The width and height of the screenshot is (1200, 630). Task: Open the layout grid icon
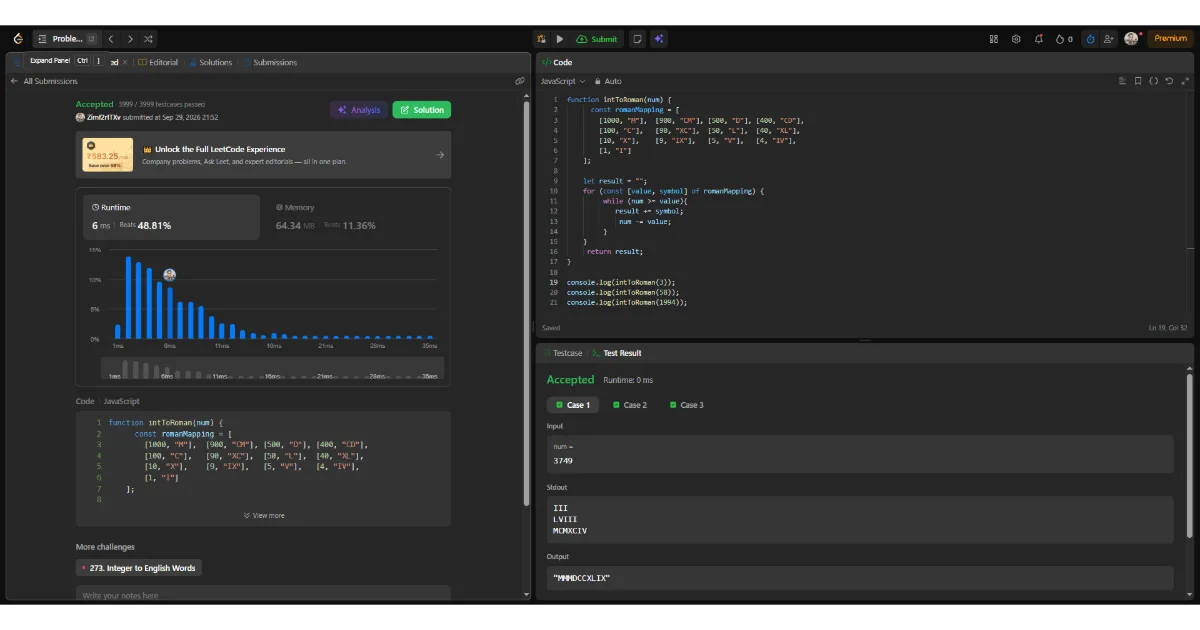994,39
